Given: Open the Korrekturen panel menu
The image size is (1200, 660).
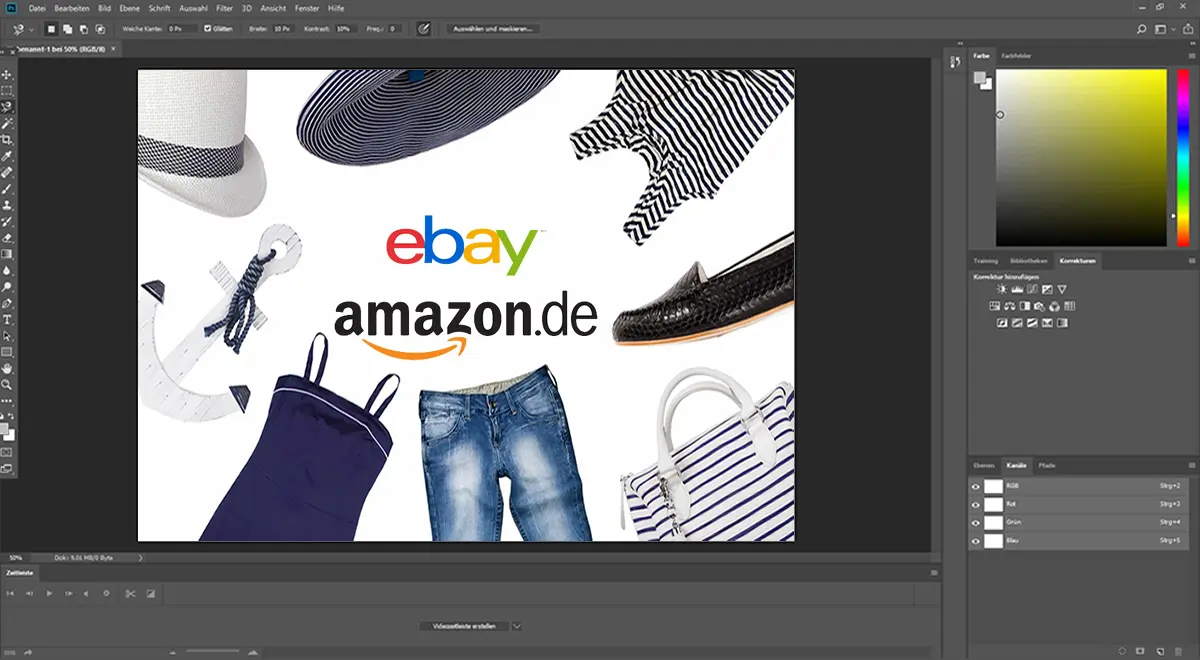Looking at the screenshot, I should pyautogui.click(x=1191, y=261).
